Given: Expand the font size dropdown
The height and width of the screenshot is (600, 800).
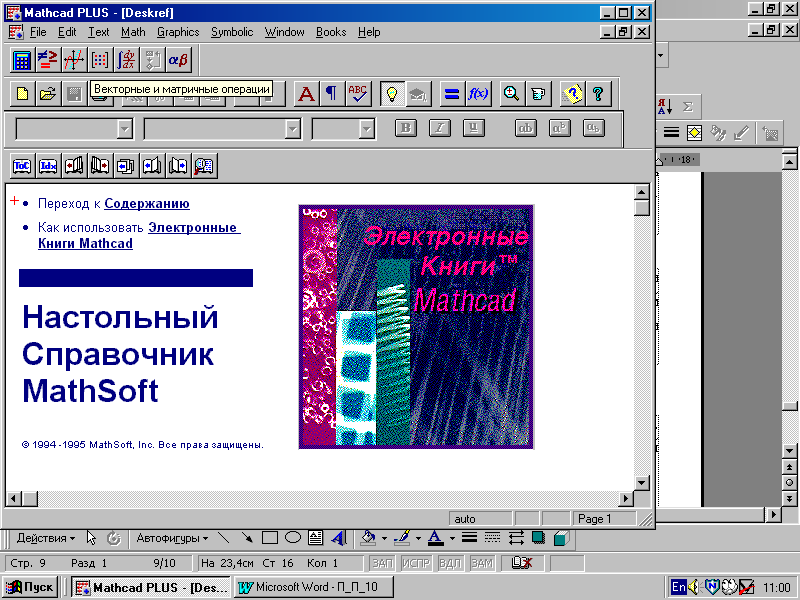Looking at the screenshot, I should coord(367,129).
